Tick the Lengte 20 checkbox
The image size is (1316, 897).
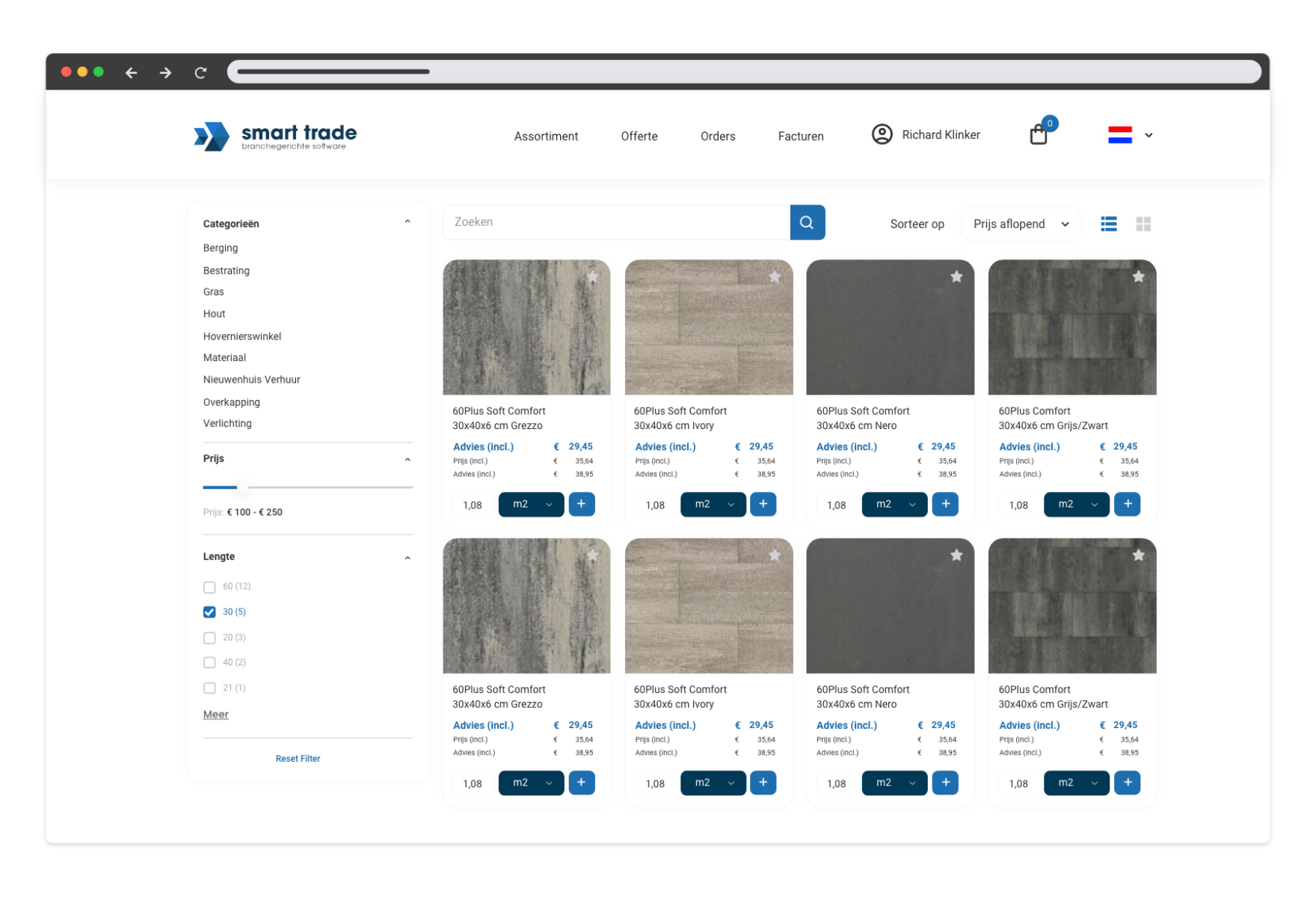pos(209,638)
